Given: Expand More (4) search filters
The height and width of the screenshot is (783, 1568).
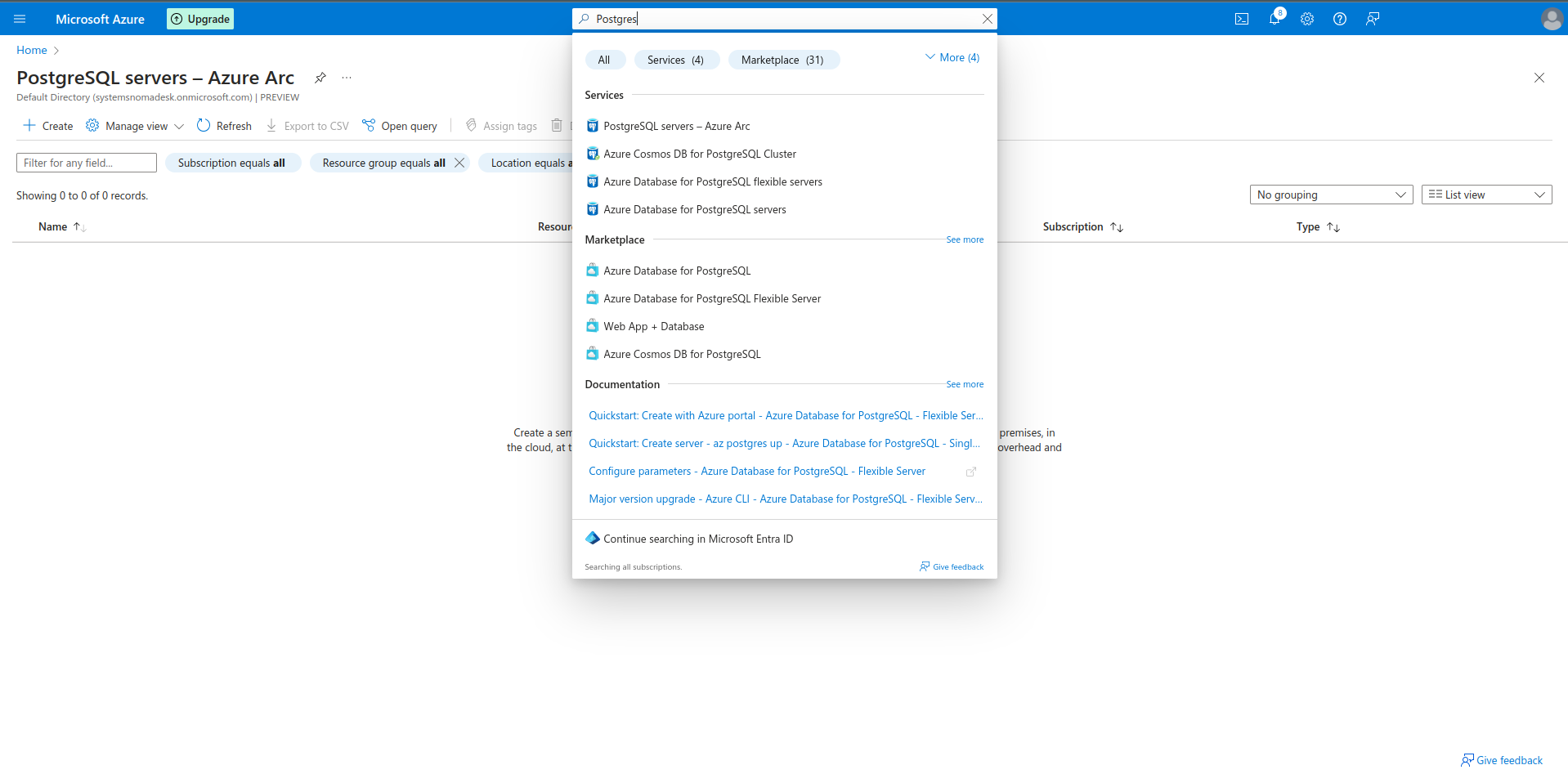Looking at the screenshot, I should pos(952,57).
